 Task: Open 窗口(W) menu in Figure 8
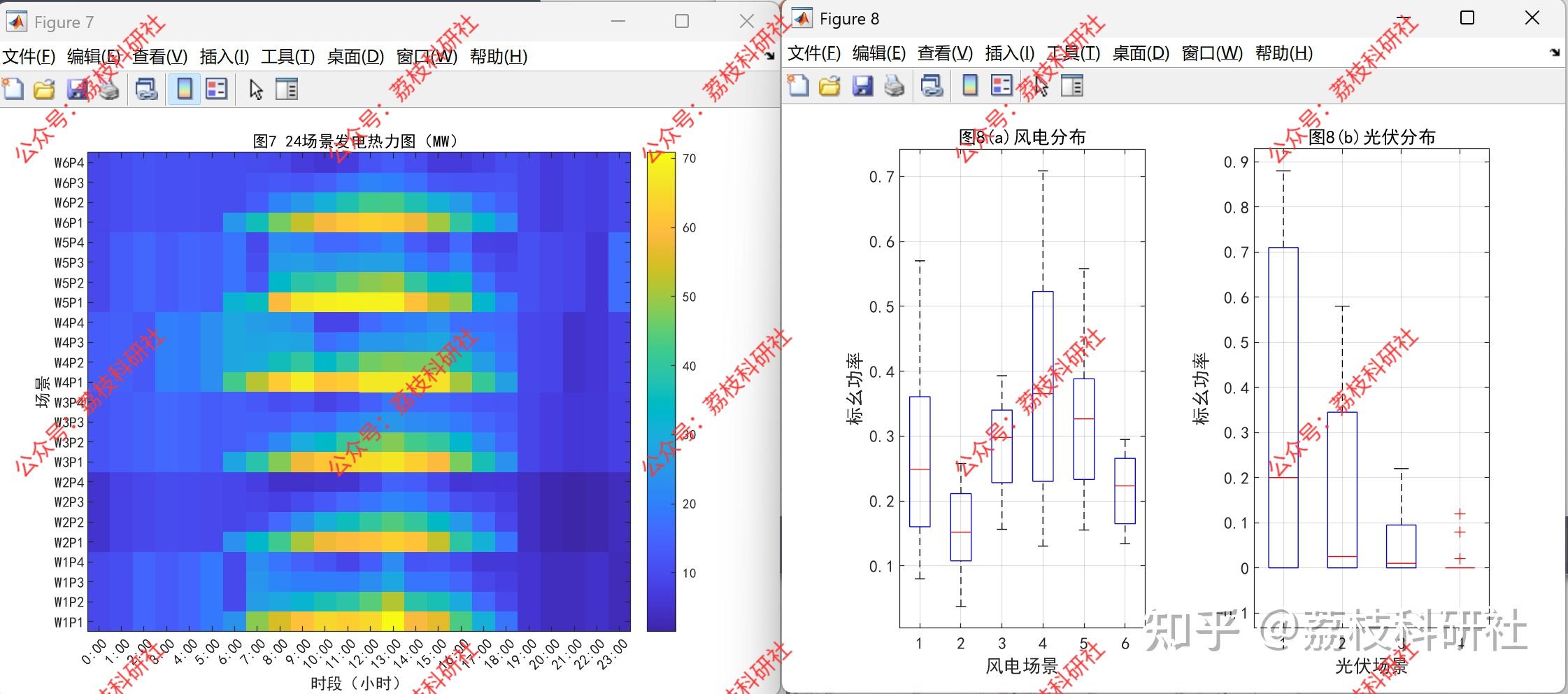click(1212, 53)
